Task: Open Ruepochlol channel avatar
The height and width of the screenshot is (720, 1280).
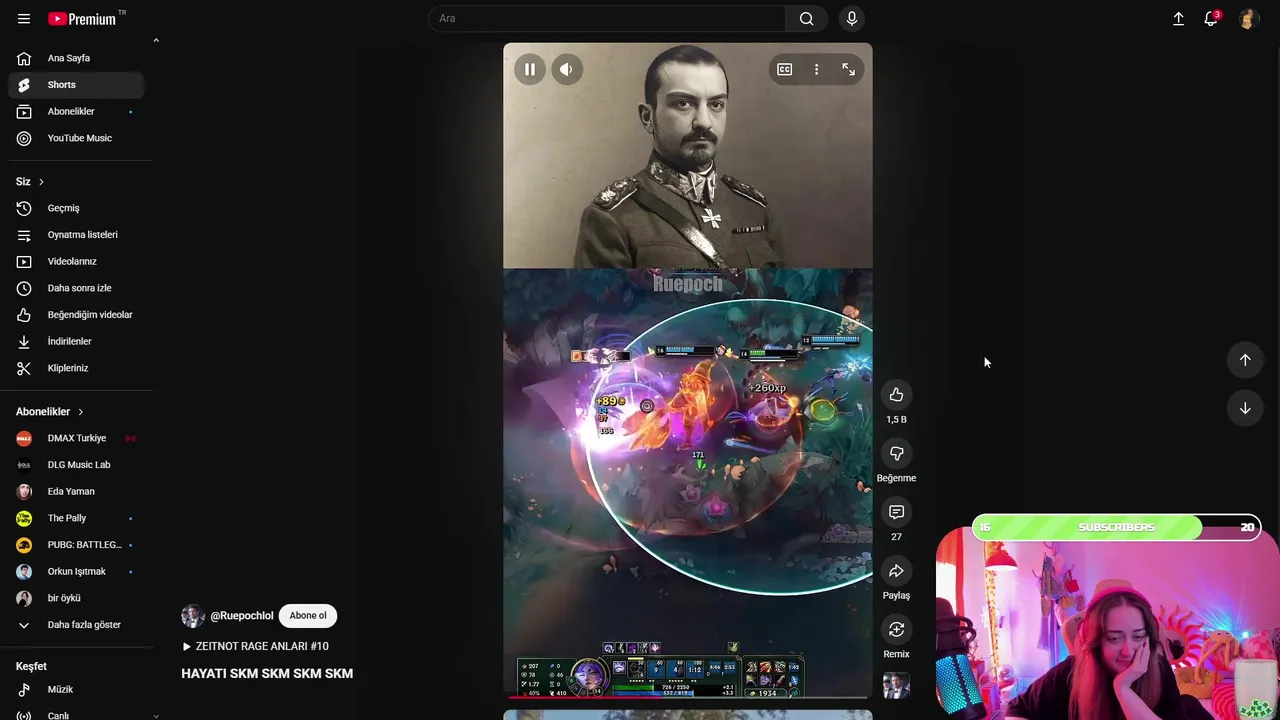Action: 193,616
